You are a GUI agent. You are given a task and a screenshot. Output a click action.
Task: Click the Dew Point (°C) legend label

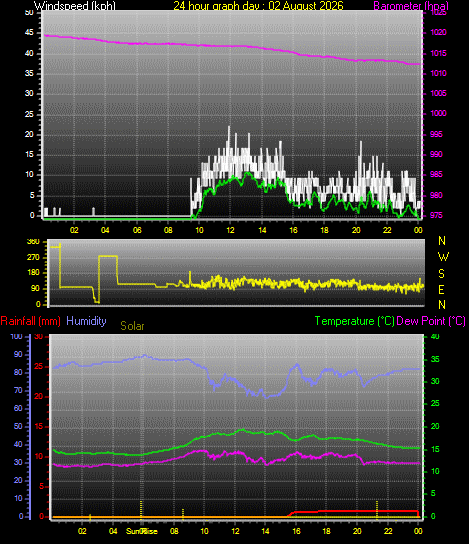(431, 321)
